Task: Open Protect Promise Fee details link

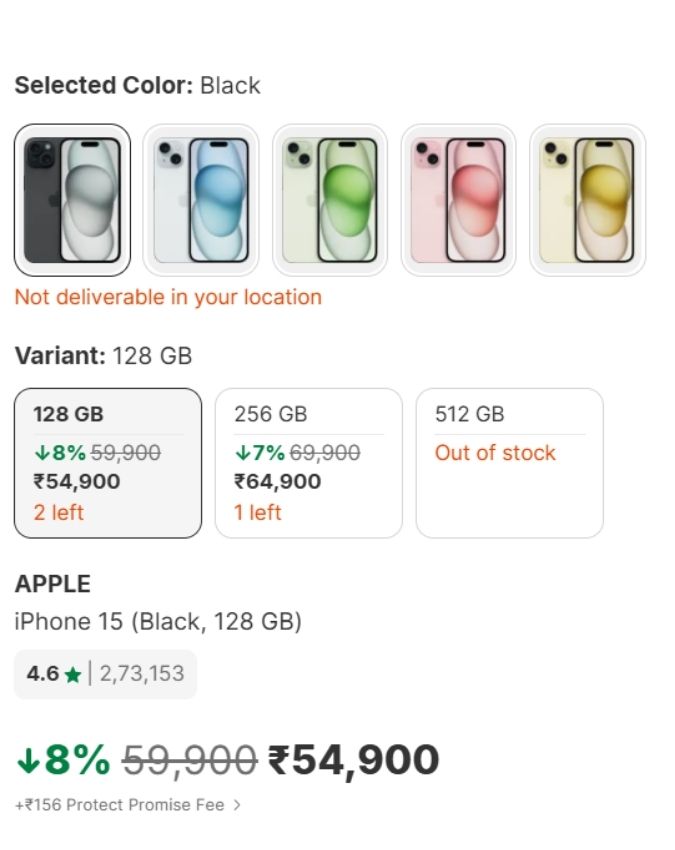Action: tap(120, 804)
